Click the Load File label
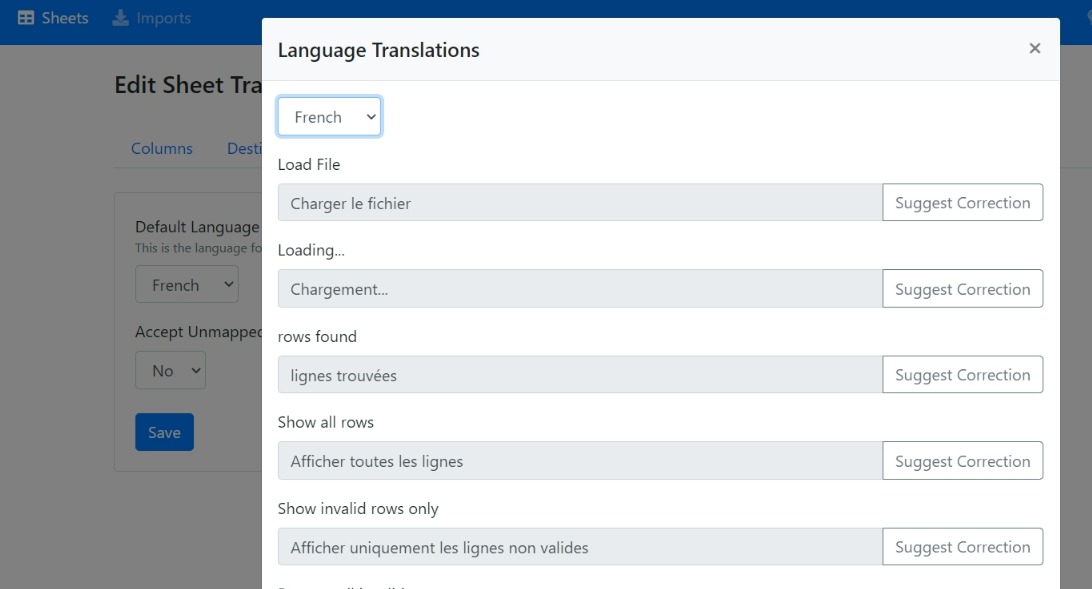This screenshot has height=589, width=1092. coord(309,164)
